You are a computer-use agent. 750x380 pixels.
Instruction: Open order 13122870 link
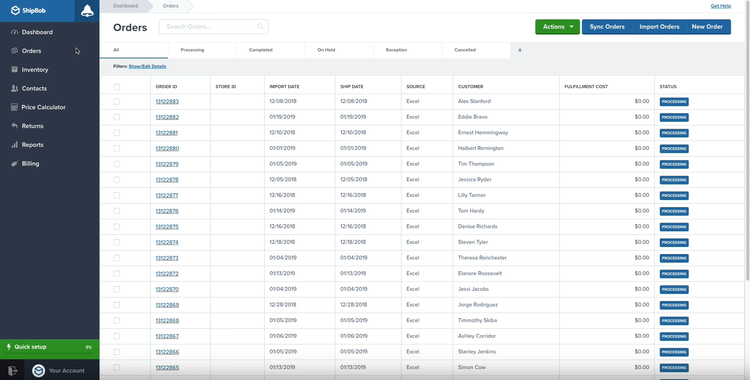pyautogui.click(x=167, y=290)
